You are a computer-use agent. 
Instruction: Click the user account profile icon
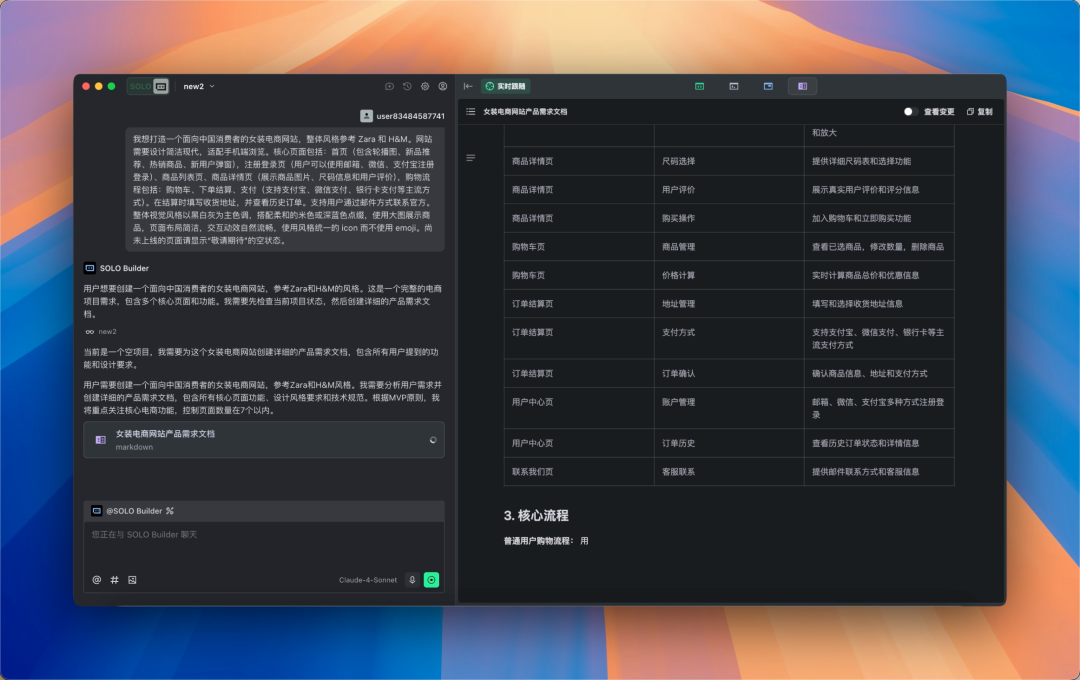pos(443,86)
